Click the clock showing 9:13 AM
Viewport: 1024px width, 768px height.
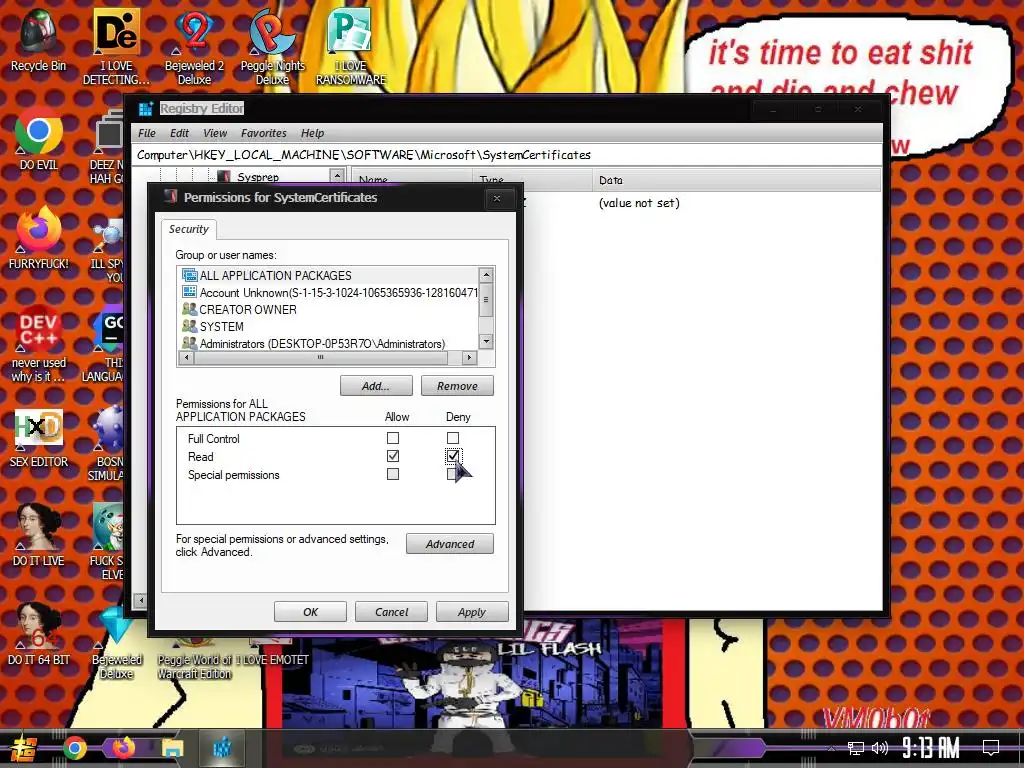pyautogui.click(x=930, y=748)
